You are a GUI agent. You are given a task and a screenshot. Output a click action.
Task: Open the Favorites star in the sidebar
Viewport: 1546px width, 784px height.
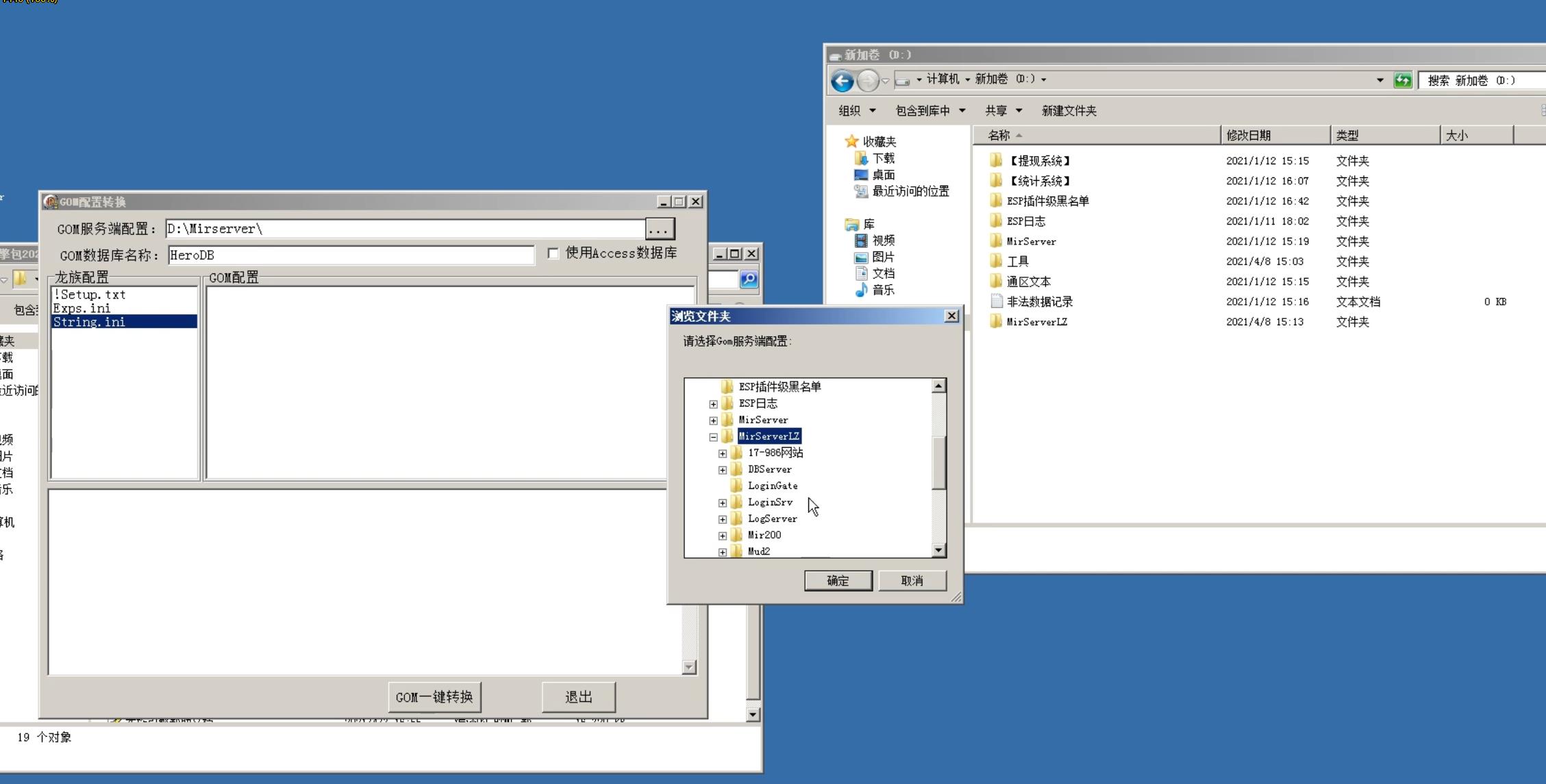[x=851, y=141]
